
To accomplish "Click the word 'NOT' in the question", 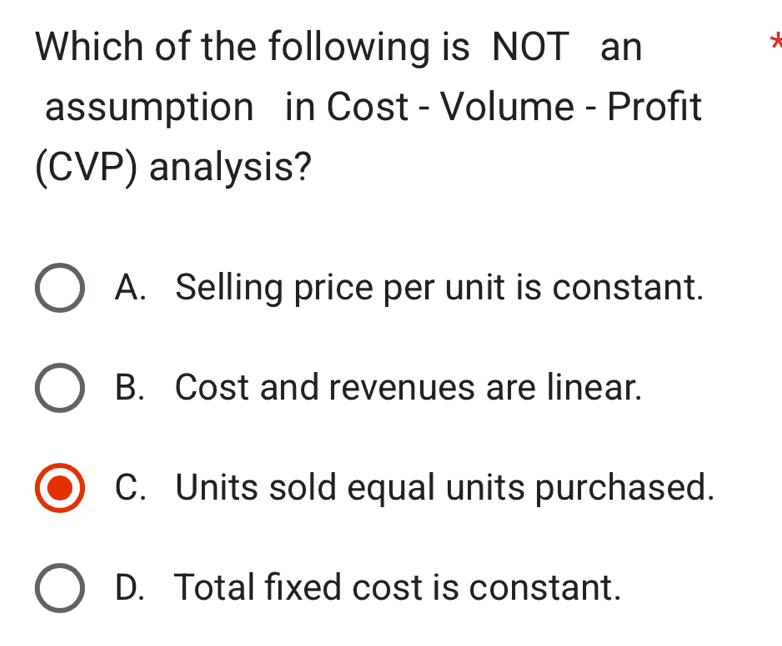I will [x=531, y=47].
